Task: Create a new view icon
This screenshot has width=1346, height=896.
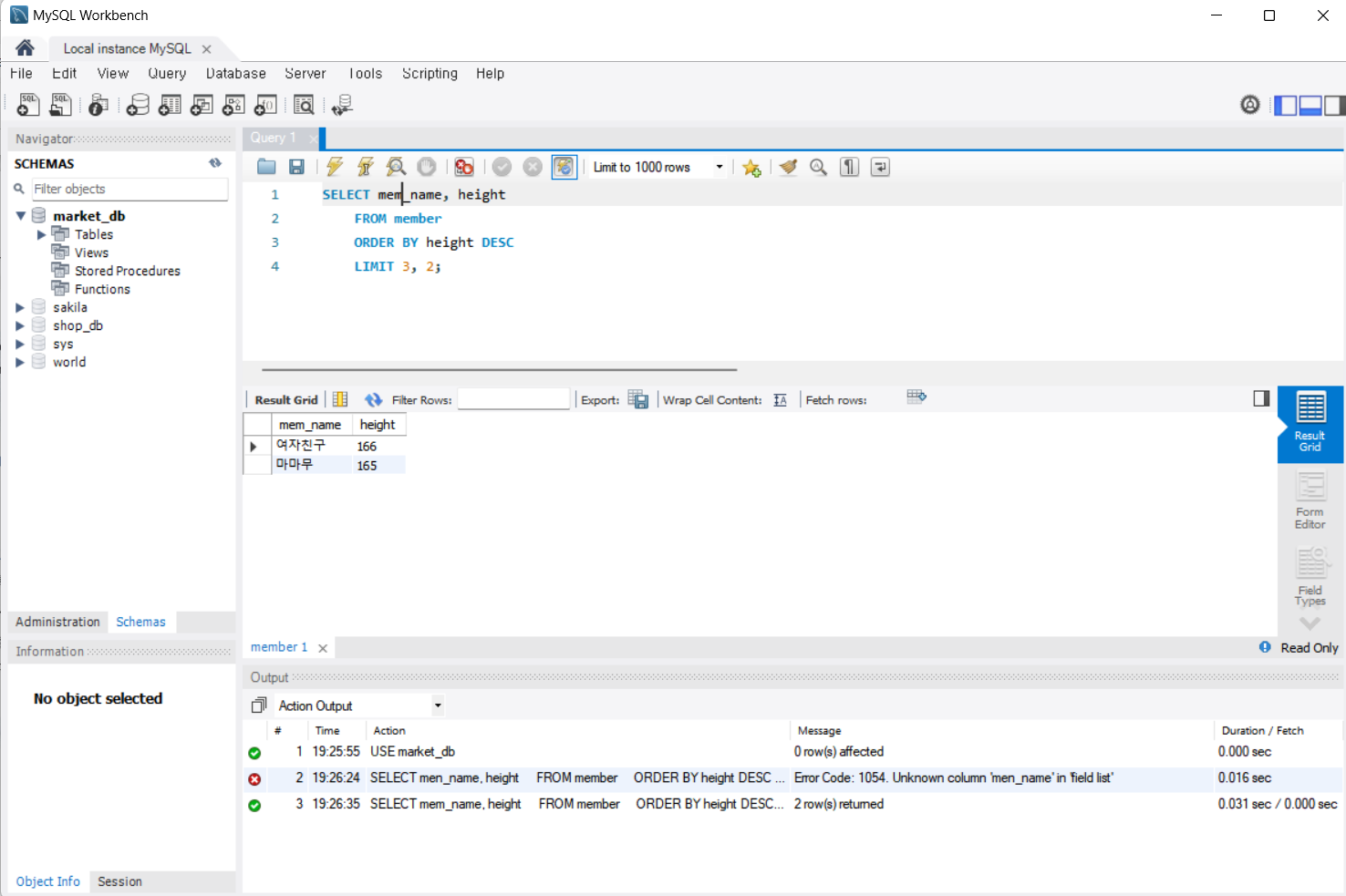Action: point(202,105)
